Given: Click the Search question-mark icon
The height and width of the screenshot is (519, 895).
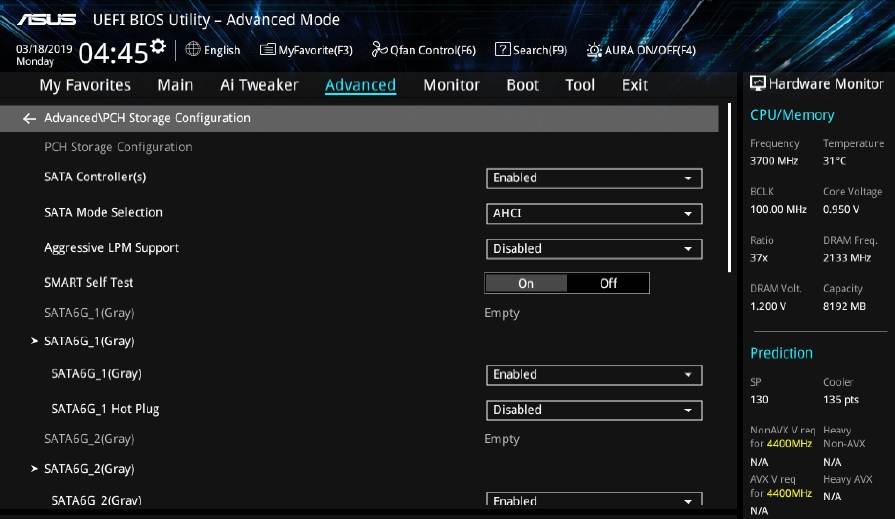Looking at the screenshot, I should tap(502, 50).
